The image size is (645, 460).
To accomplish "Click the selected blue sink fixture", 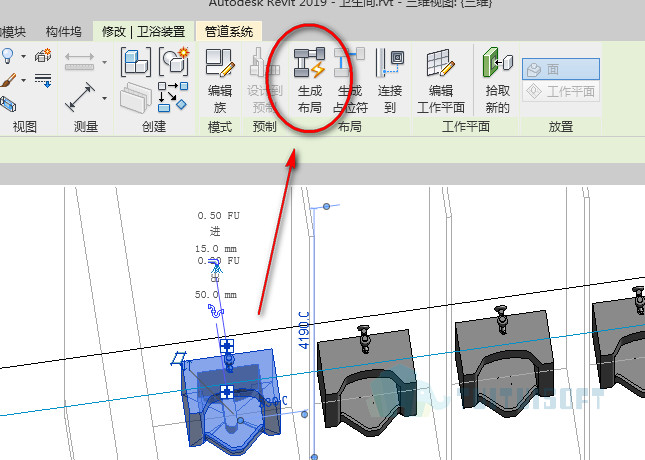I will pos(230,401).
